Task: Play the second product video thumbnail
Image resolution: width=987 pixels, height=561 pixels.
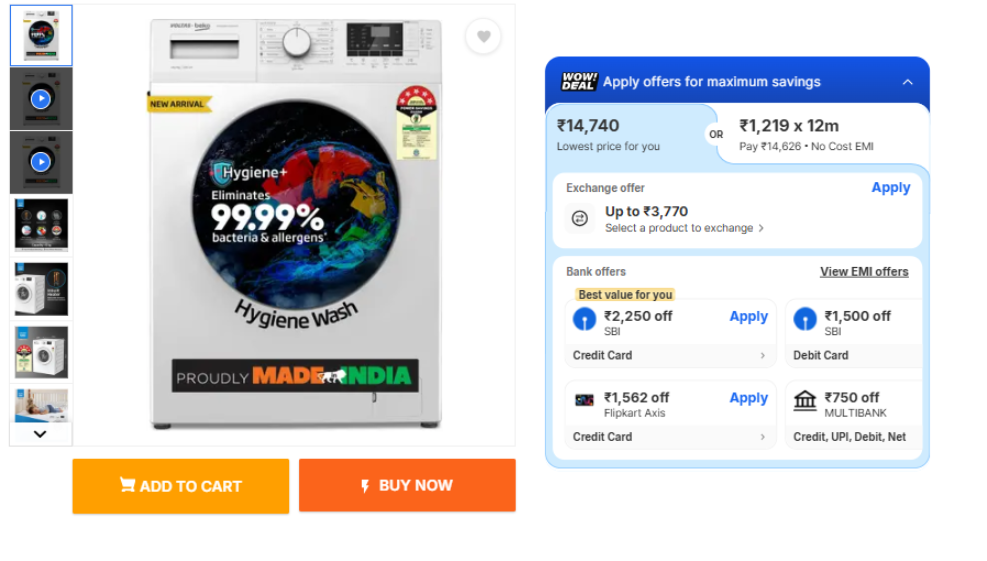Action: (40, 162)
